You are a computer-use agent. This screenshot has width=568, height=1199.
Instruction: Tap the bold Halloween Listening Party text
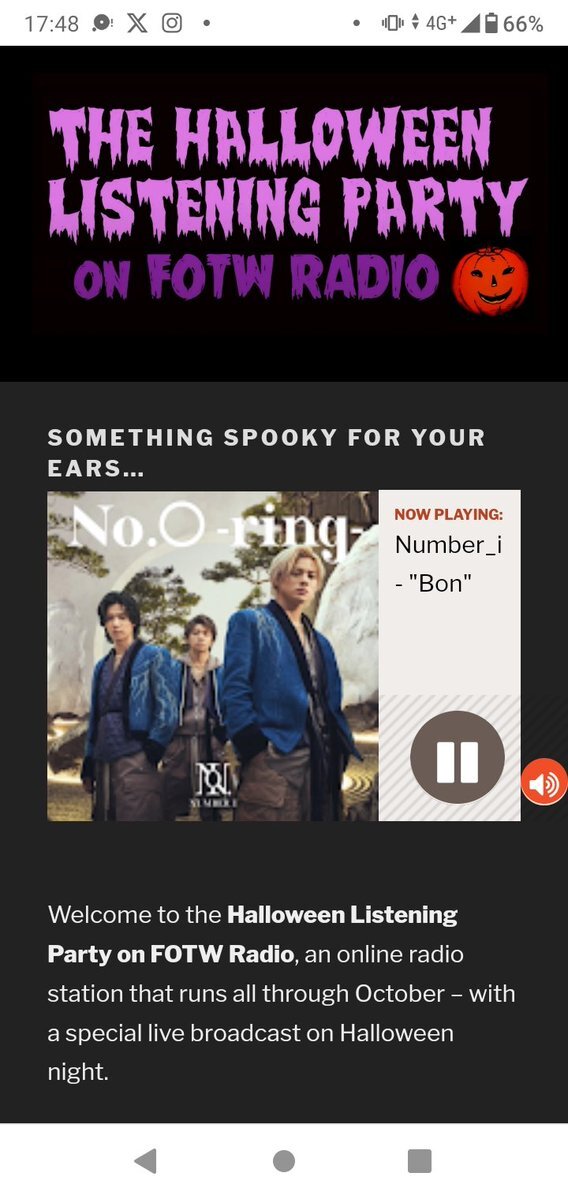click(252, 934)
